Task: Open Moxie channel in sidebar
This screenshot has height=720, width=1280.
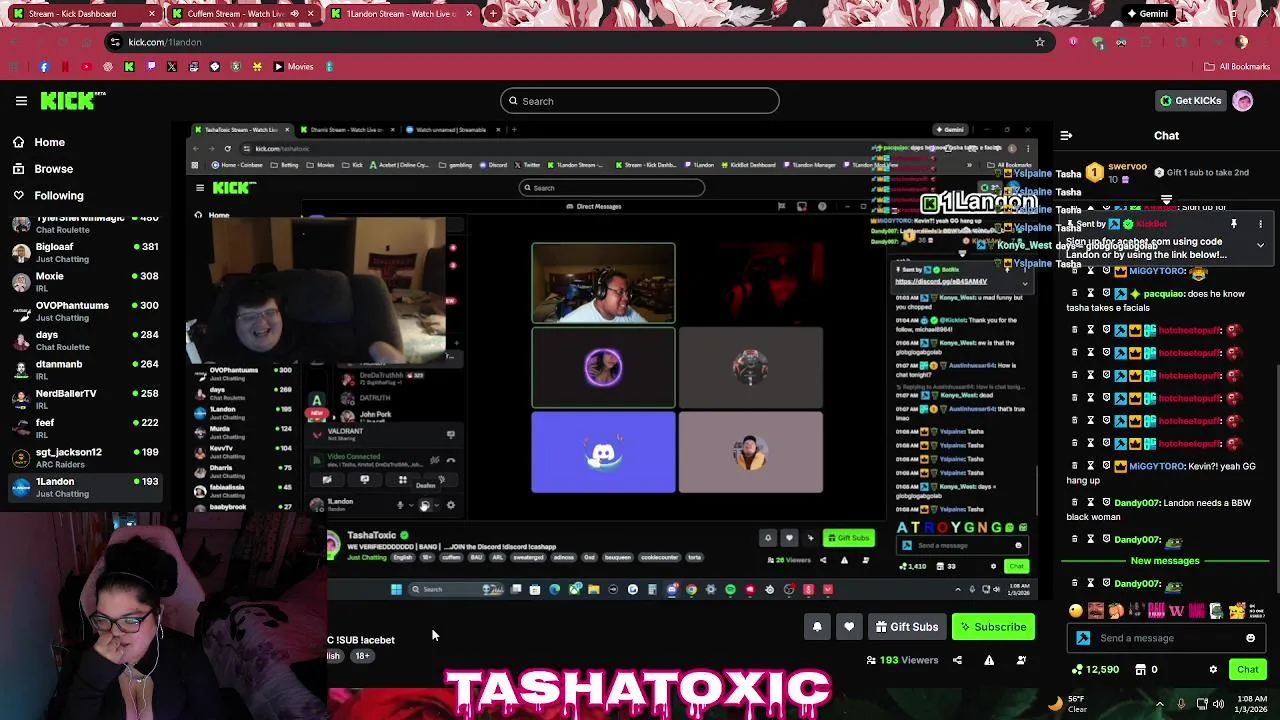Action: coord(85,282)
